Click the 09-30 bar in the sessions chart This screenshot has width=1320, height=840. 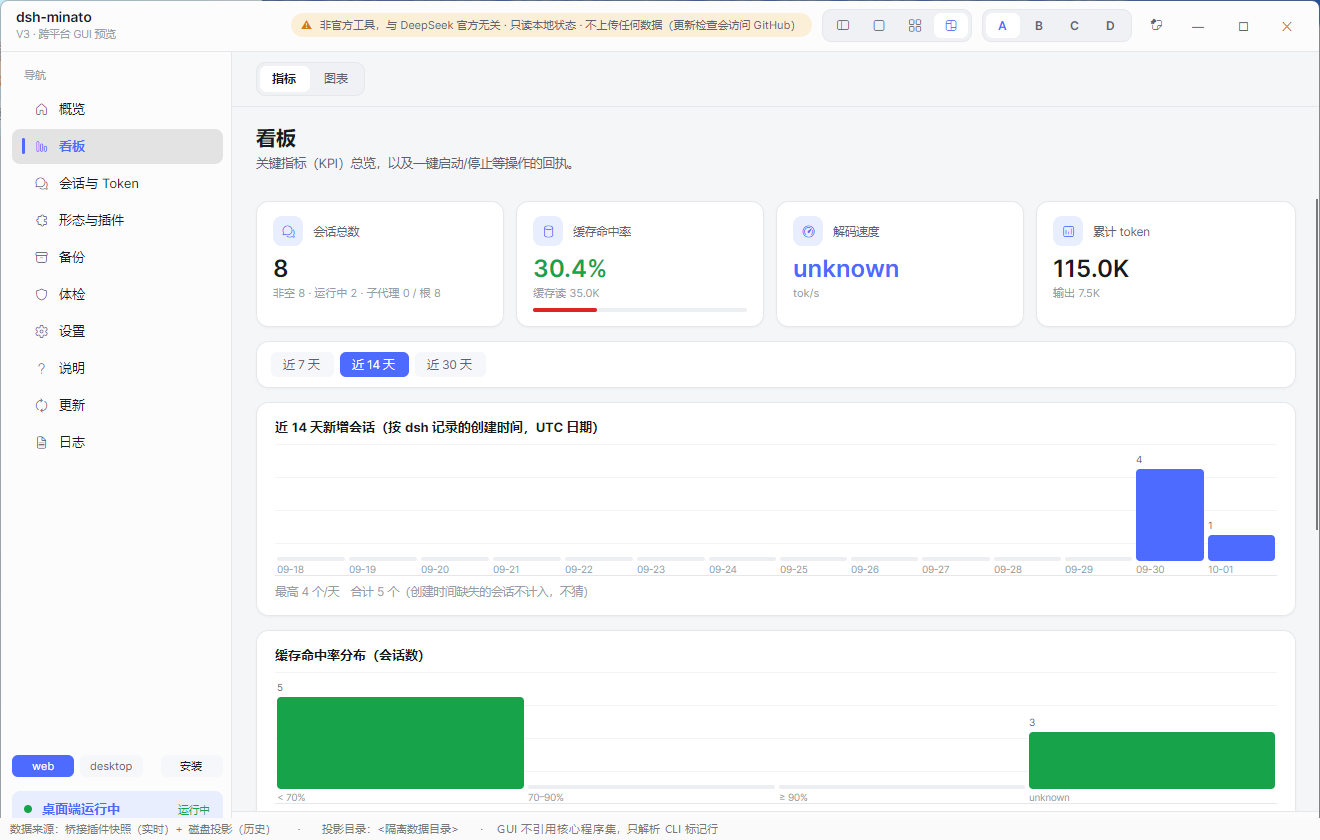[1170, 515]
